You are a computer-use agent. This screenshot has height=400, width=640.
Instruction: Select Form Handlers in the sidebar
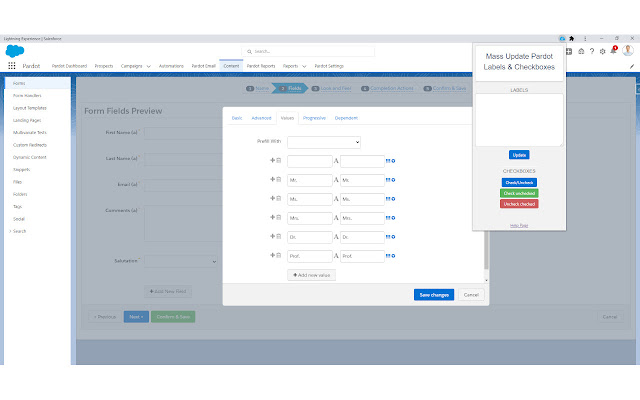click(27, 96)
